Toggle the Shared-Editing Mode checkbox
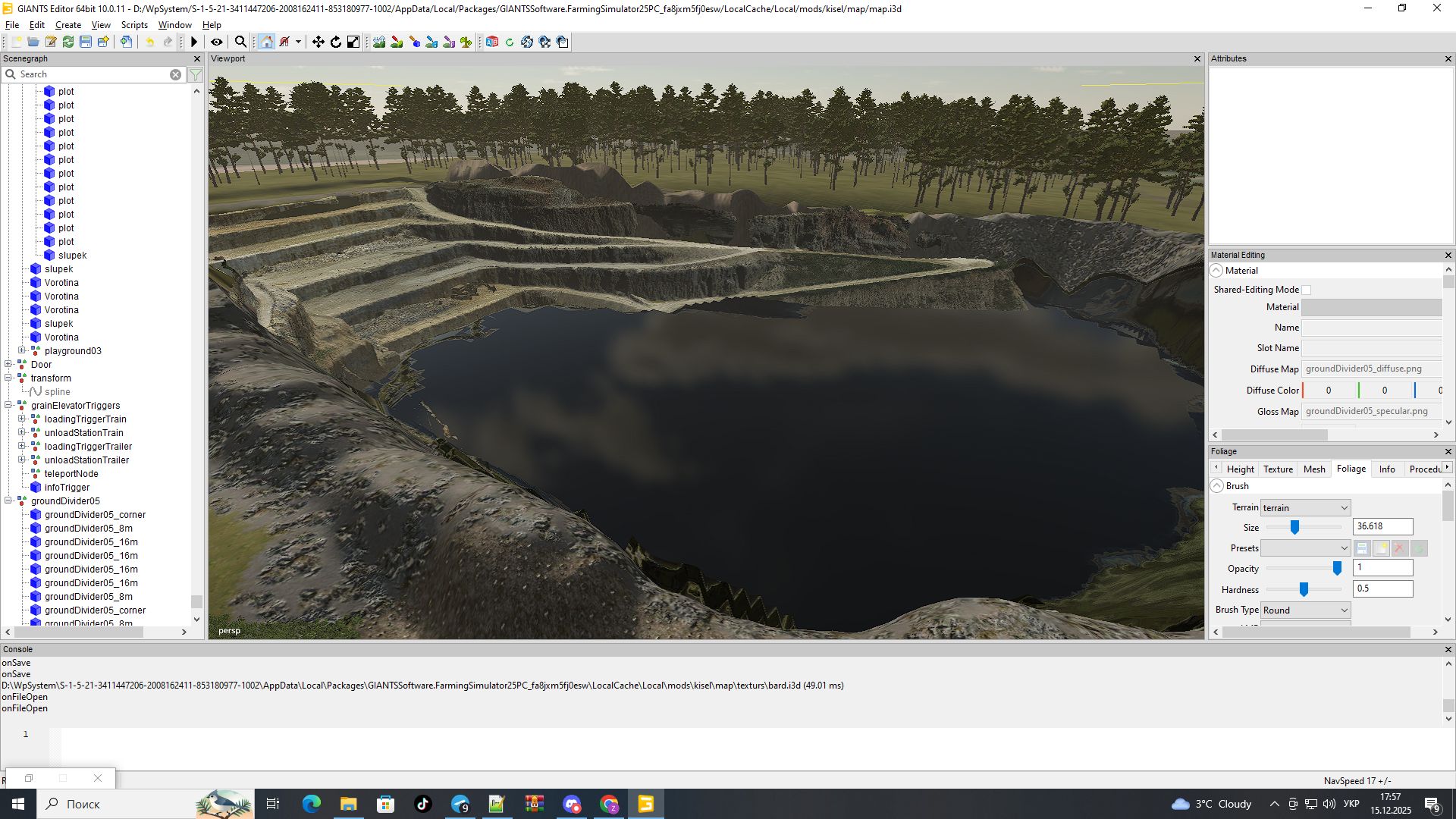Image resolution: width=1456 pixels, height=819 pixels. (1306, 290)
